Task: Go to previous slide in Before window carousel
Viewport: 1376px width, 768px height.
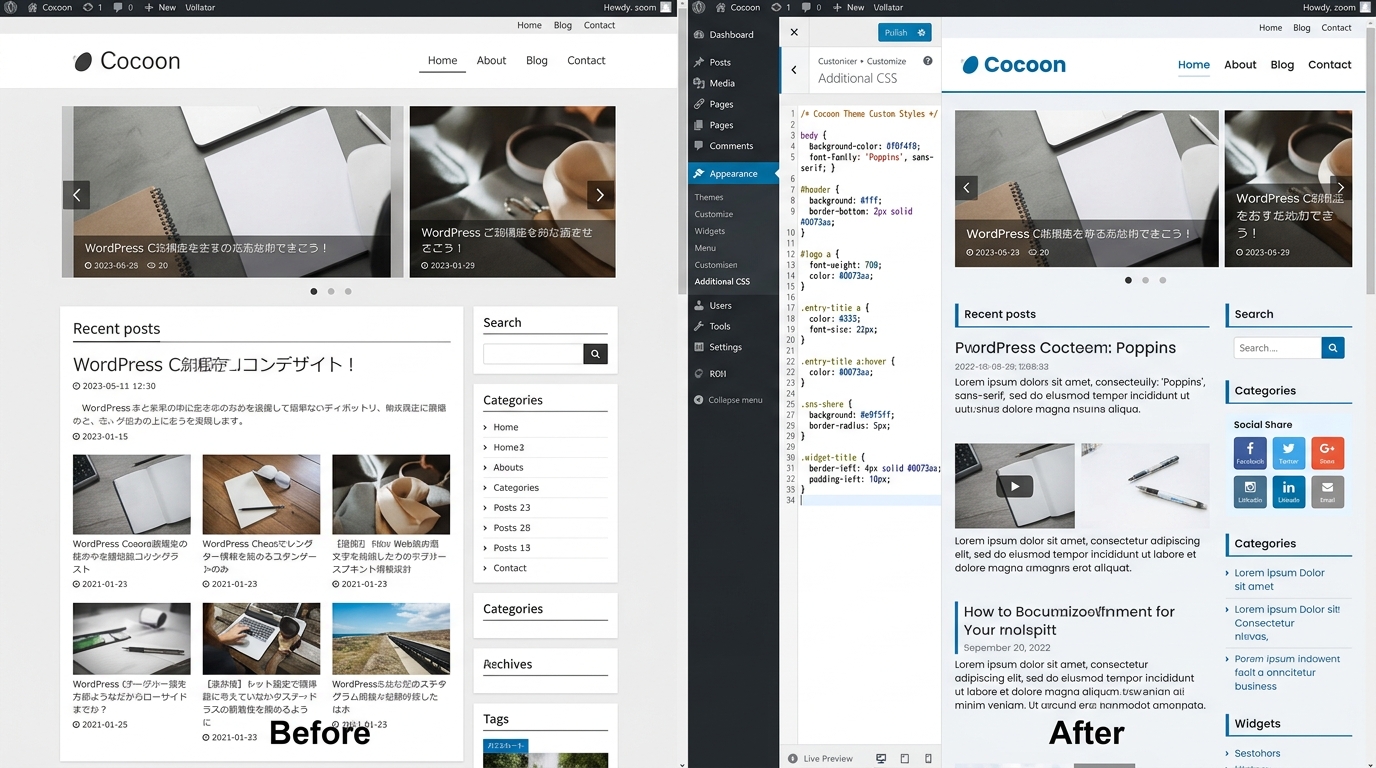Action: (x=76, y=195)
